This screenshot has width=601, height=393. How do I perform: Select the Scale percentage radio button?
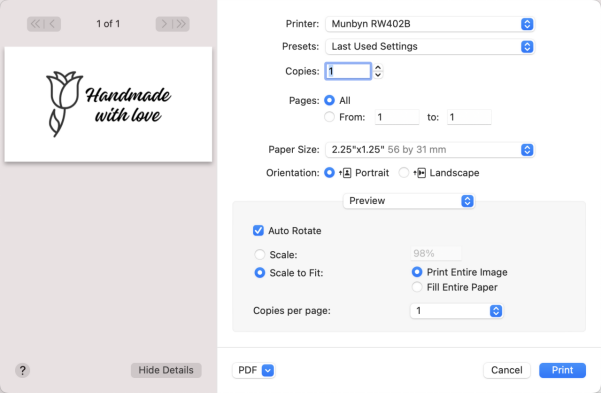259,254
